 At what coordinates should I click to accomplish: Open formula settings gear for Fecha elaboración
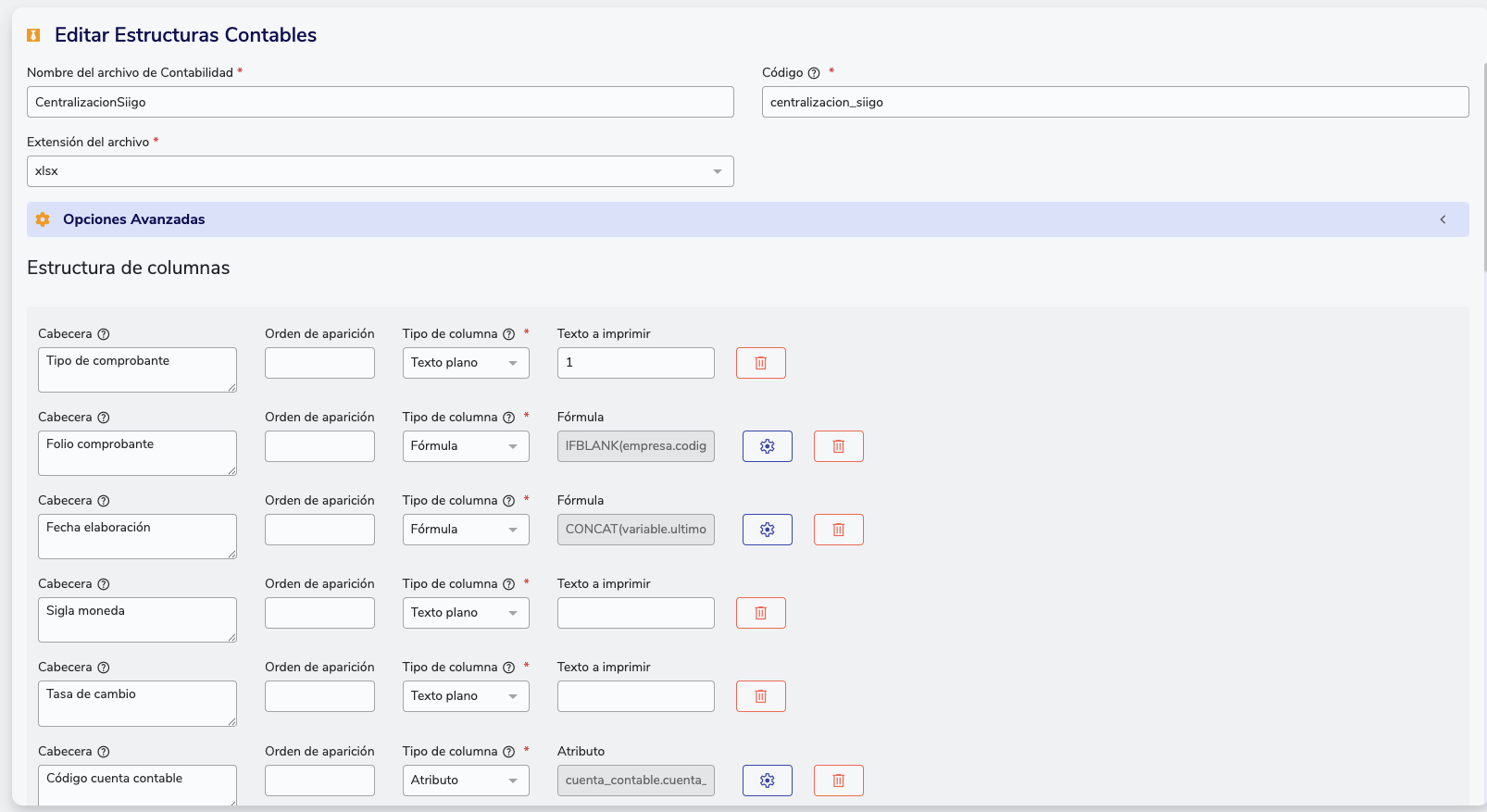point(767,530)
